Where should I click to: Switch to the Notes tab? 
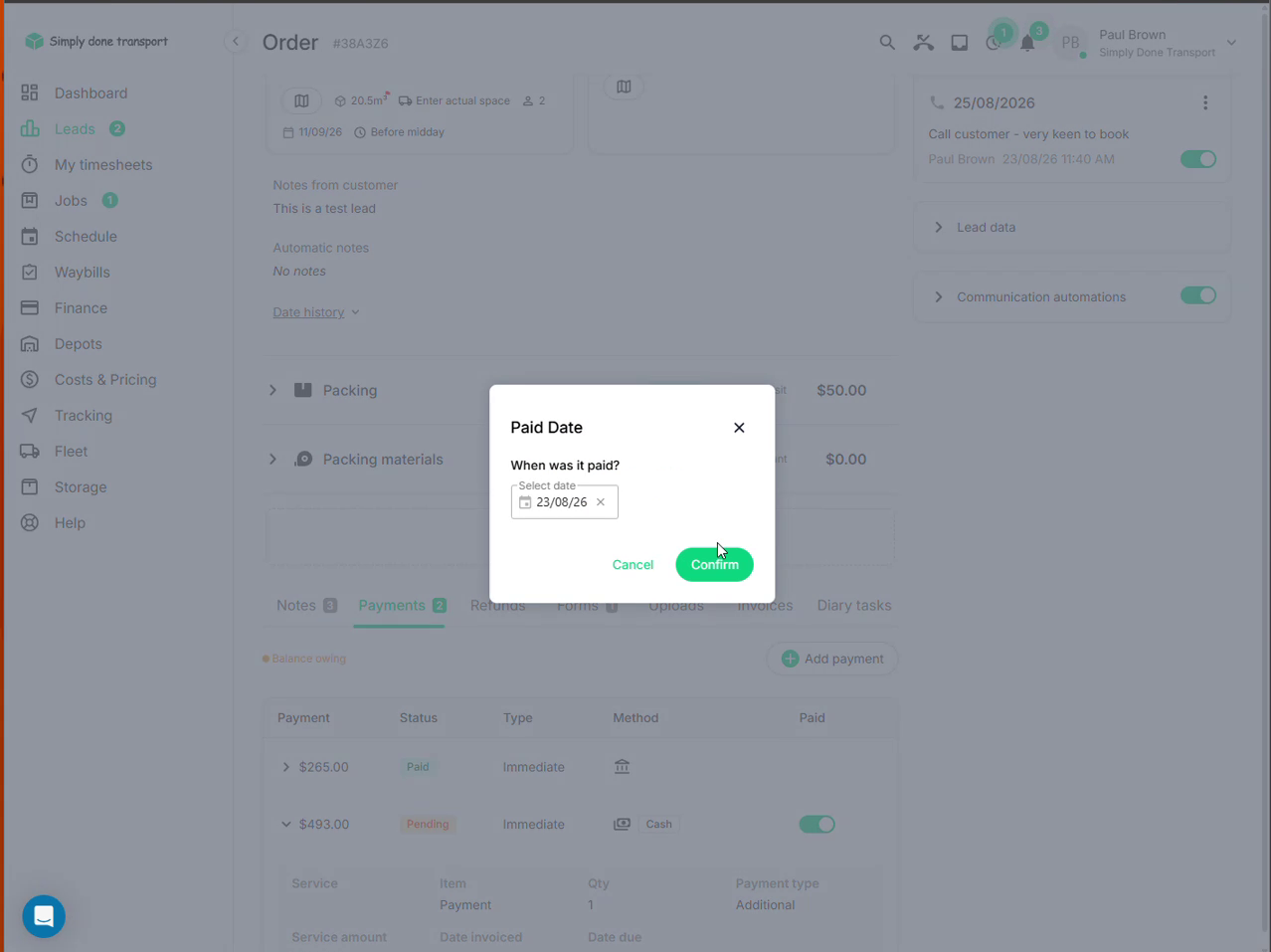click(306, 605)
